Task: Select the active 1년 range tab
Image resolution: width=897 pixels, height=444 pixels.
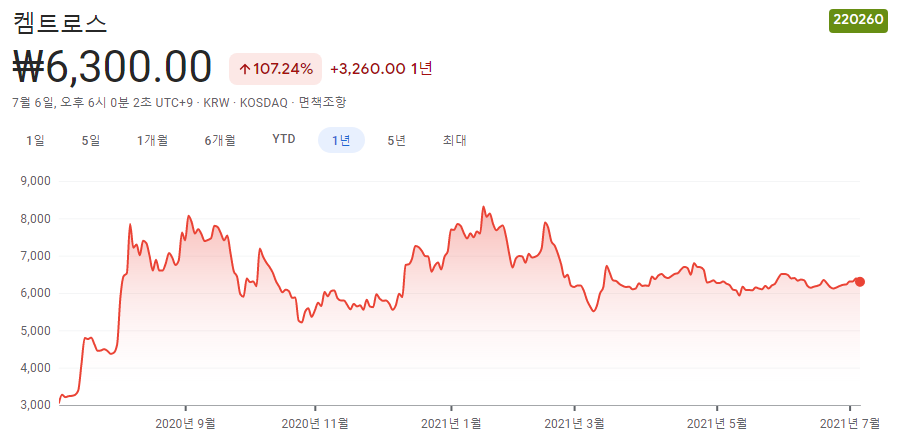Action: [342, 140]
